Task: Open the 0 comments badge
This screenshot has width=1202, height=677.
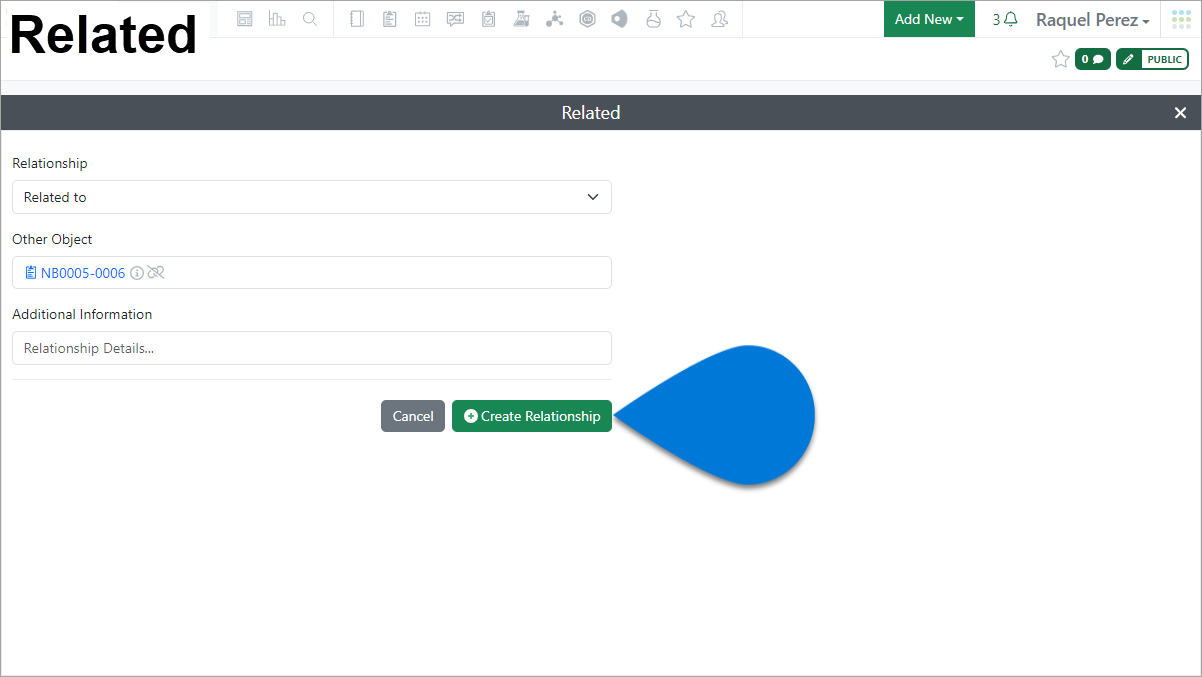Action: 1092,59
